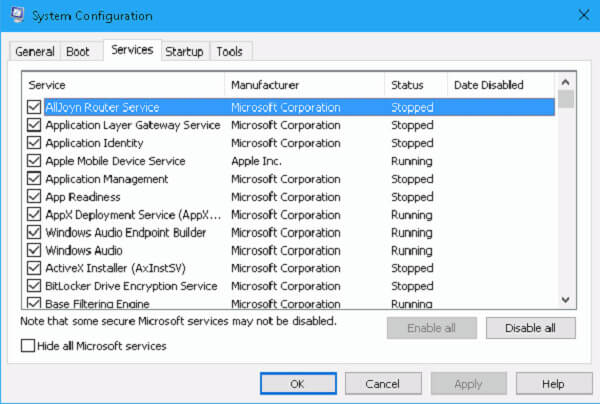
Task: Sort by the Manufacturer column header
Action: [x=305, y=85]
